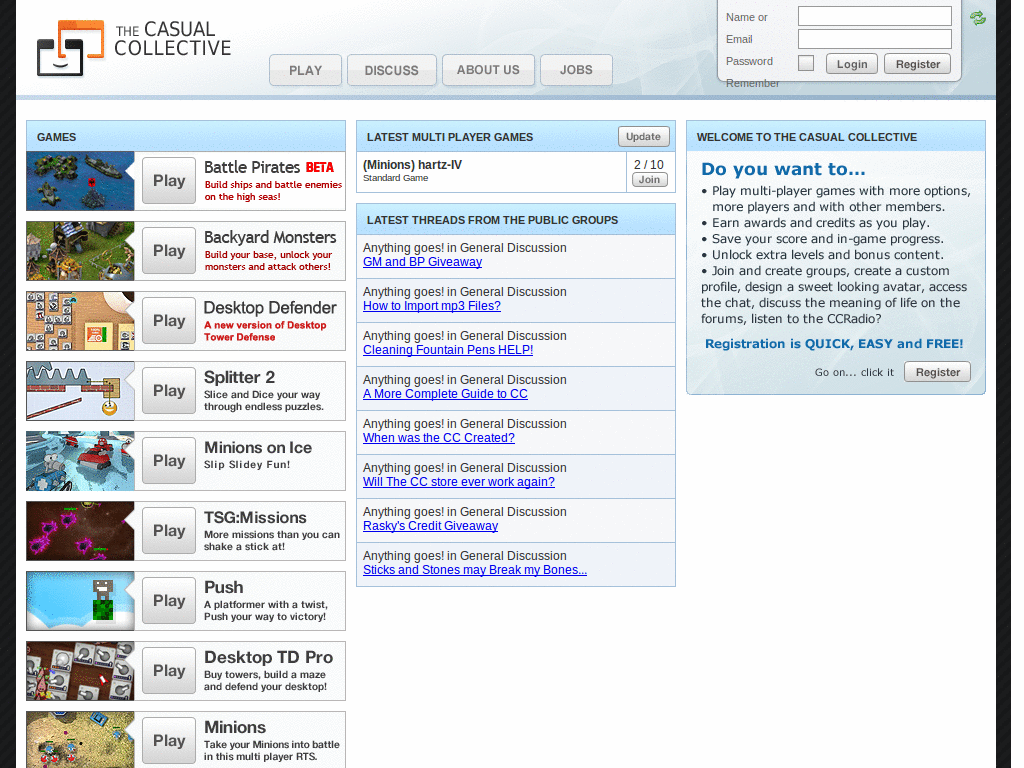The image size is (1024, 768).
Task: Focus the Password input field
Action: [874, 39]
